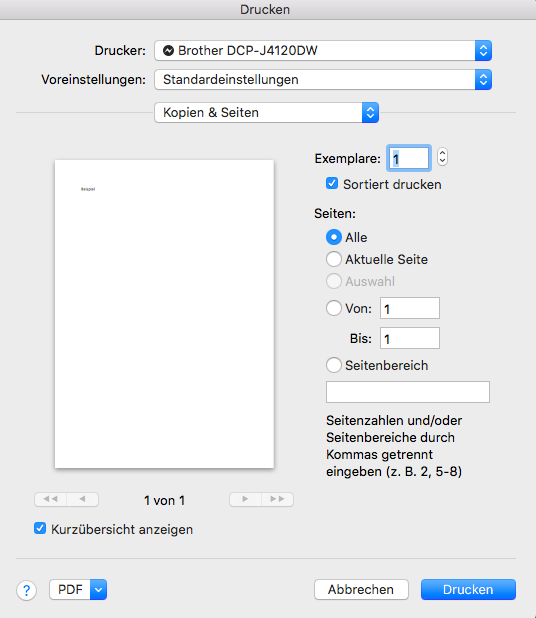Open PDF dropdown arrow menu

(x=99, y=590)
